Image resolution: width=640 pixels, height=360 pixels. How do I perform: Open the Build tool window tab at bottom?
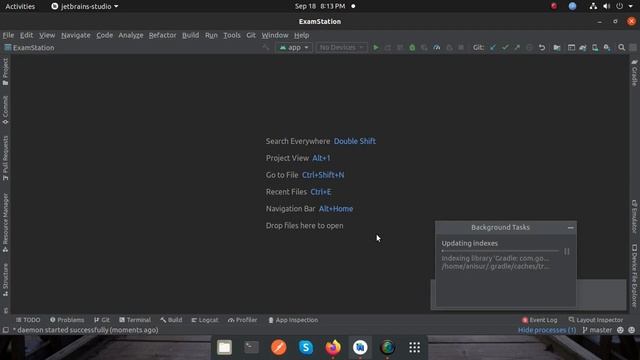[171, 320]
